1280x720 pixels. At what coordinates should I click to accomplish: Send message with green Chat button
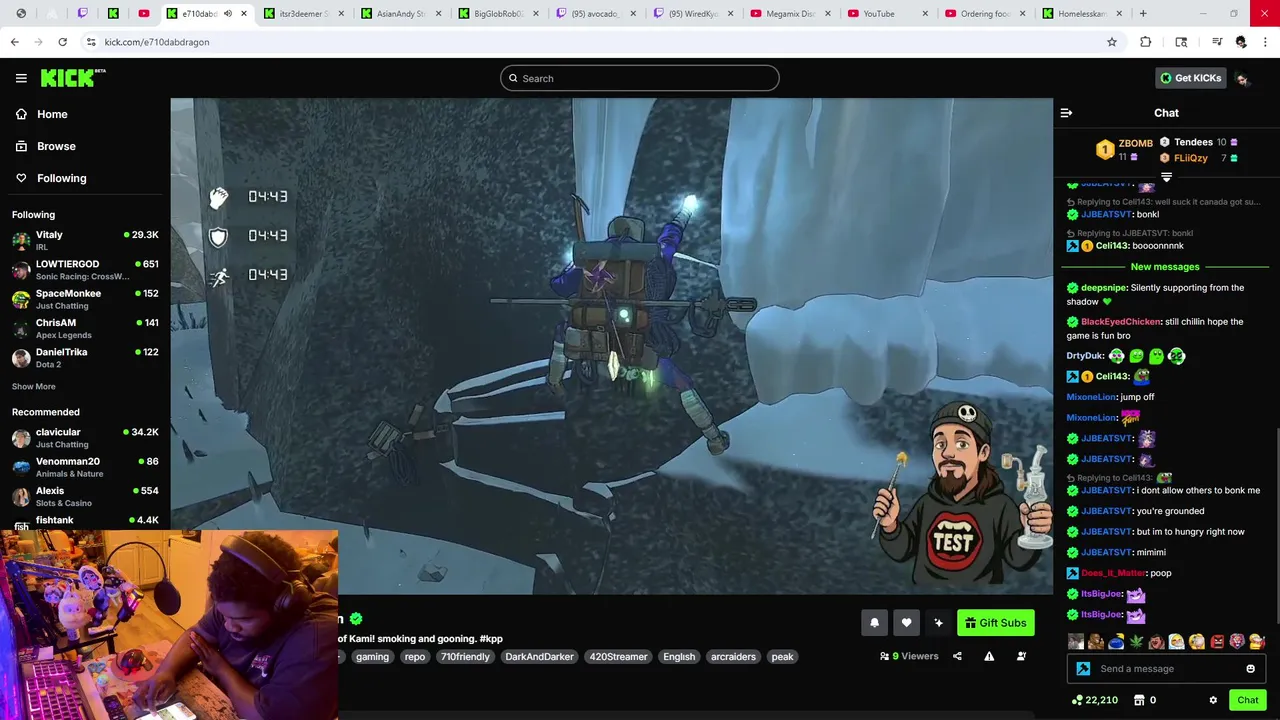tap(1247, 700)
